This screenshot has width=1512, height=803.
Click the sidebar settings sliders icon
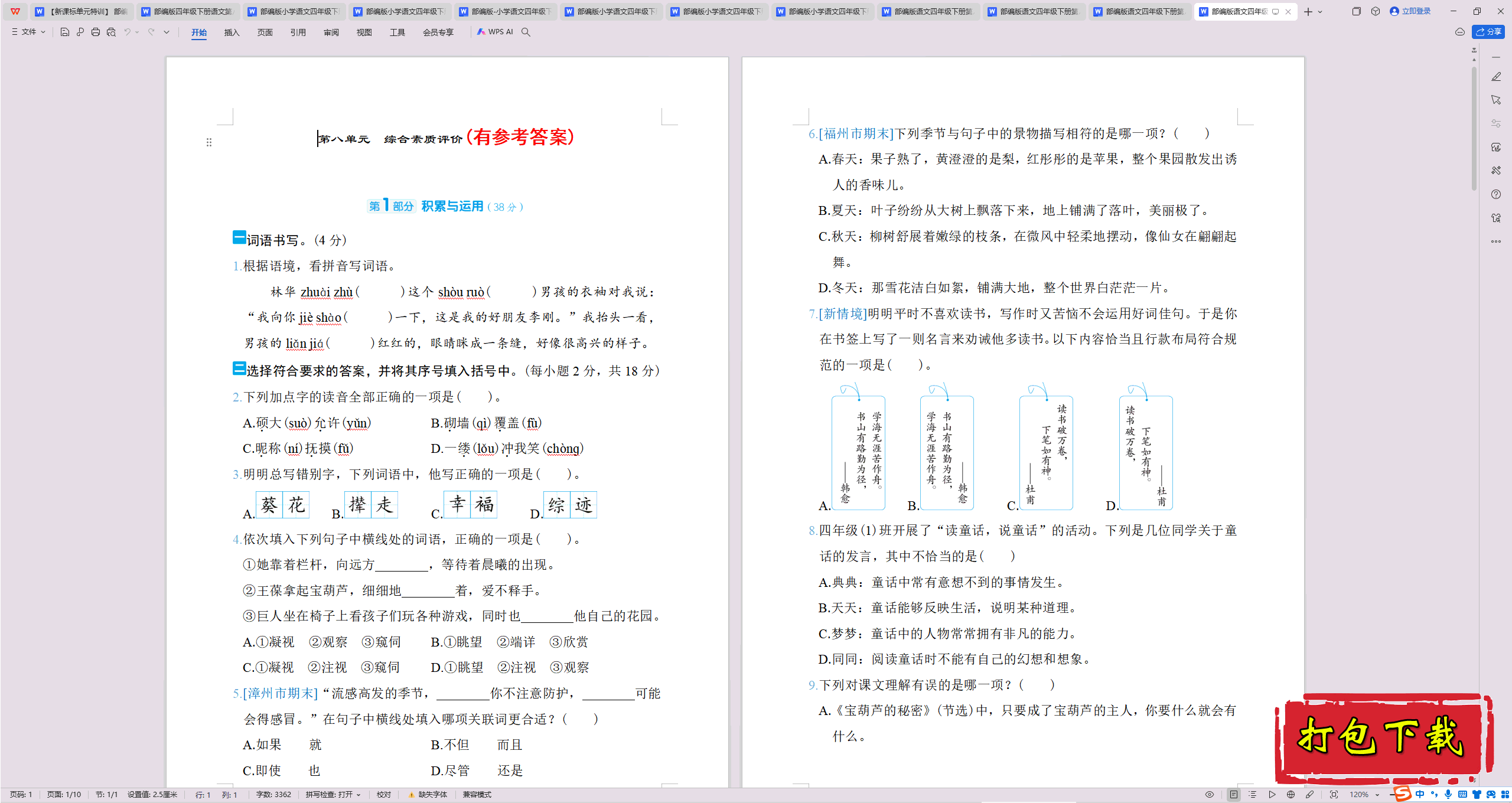tap(1496, 123)
